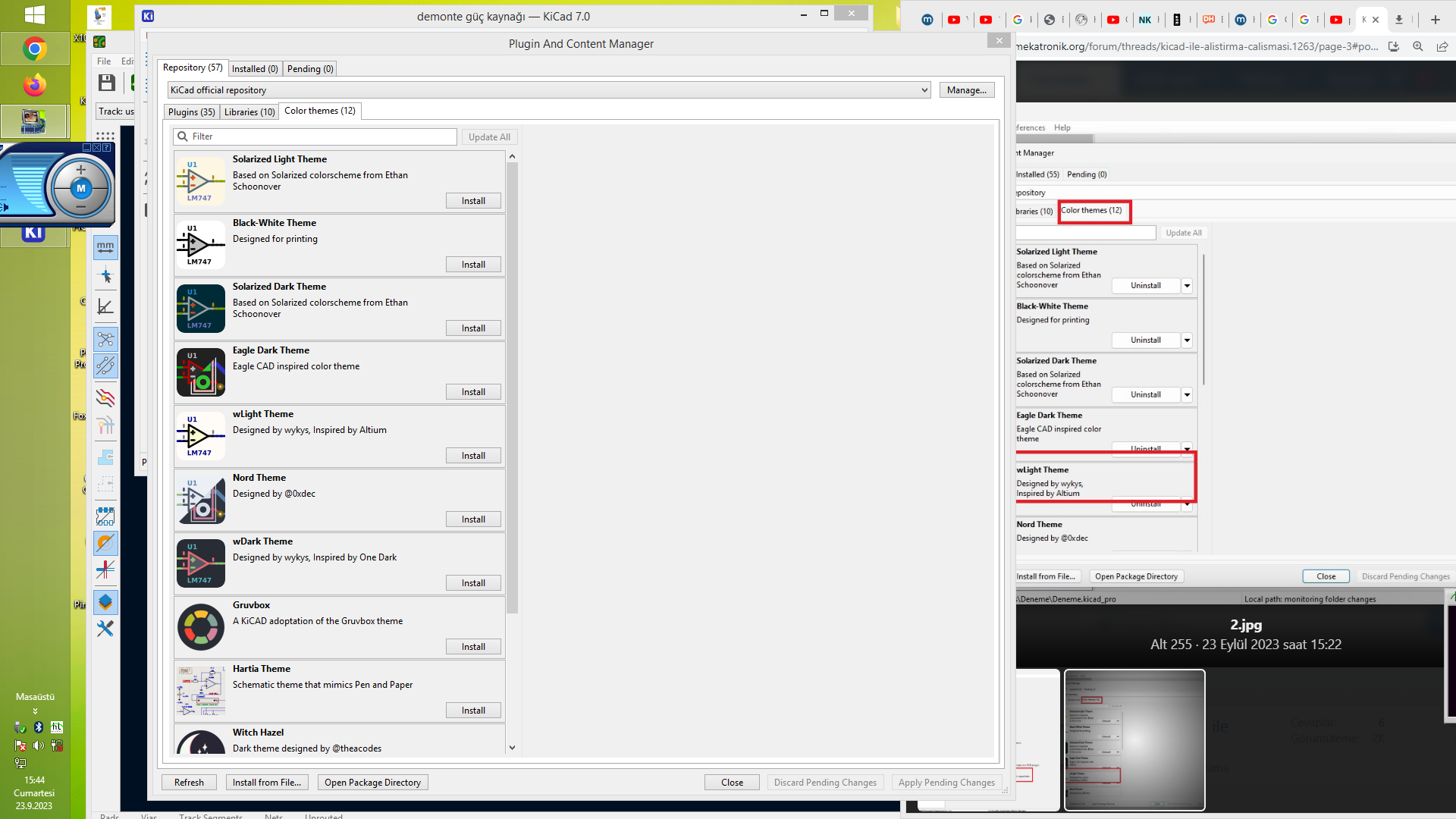Toggle the Appearance layers manager icon

pyautogui.click(x=105, y=602)
